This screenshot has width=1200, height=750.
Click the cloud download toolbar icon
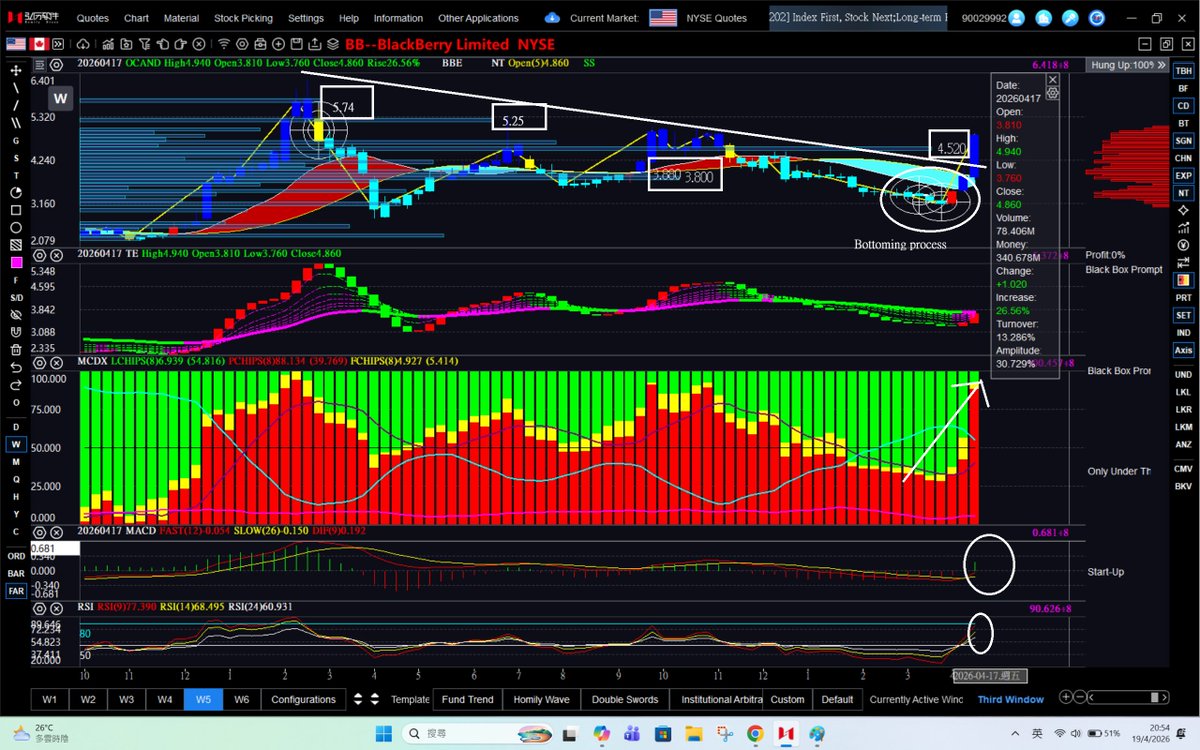pyautogui.click(x=83, y=44)
